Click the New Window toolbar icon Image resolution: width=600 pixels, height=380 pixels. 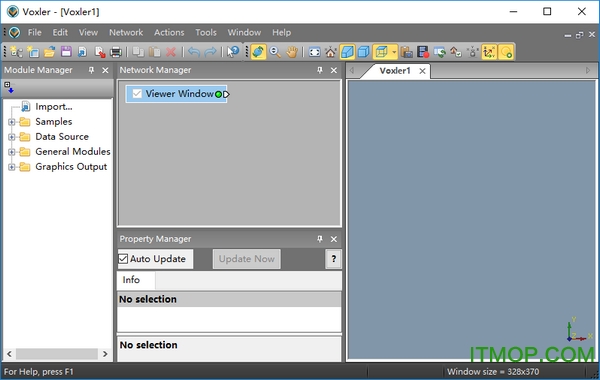(33, 52)
